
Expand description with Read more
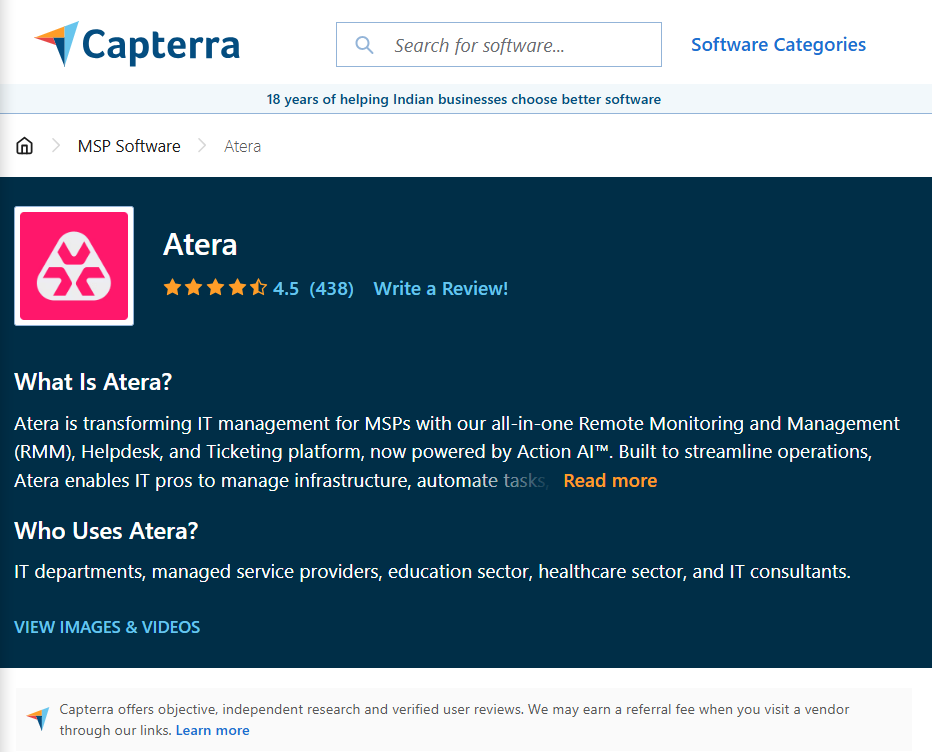pos(610,480)
